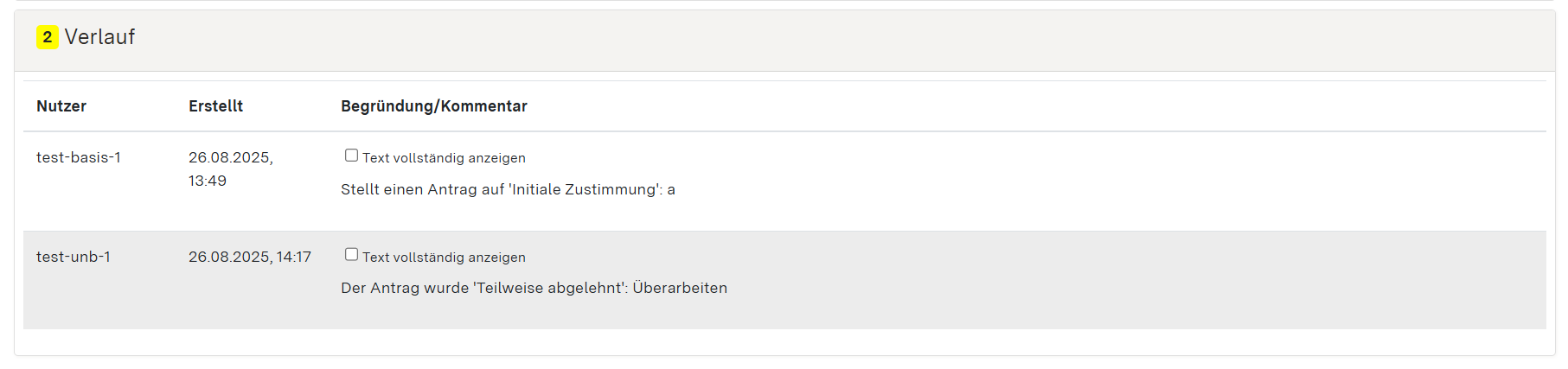Toggle full text checkbox for test-unb-1 entry
This screenshot has height=369, width=1568.
[351, 254]
